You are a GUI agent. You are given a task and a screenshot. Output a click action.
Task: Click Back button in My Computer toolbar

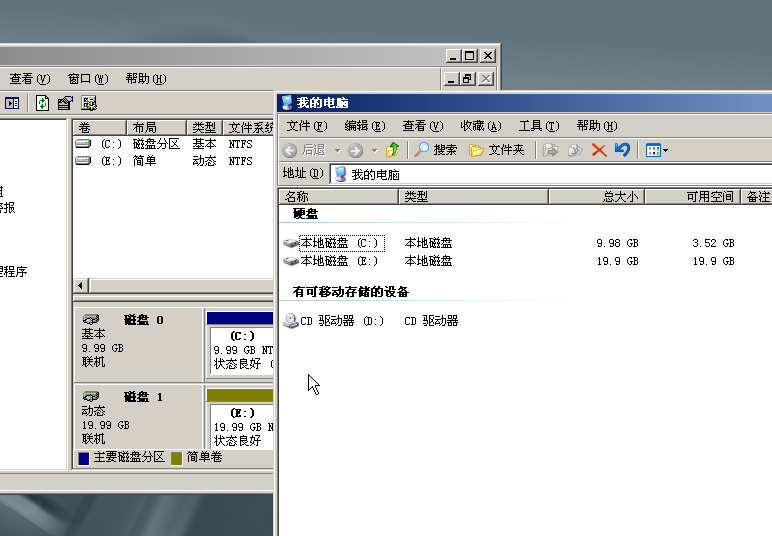coord(305,150)
